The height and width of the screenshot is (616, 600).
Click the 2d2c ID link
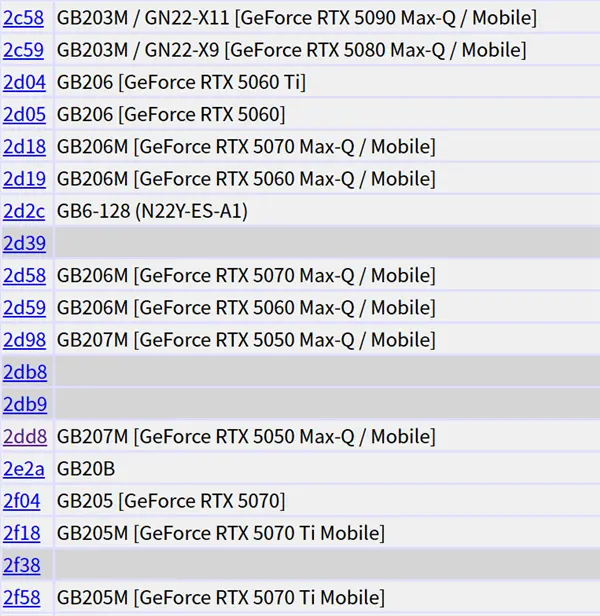pos(24,211)
